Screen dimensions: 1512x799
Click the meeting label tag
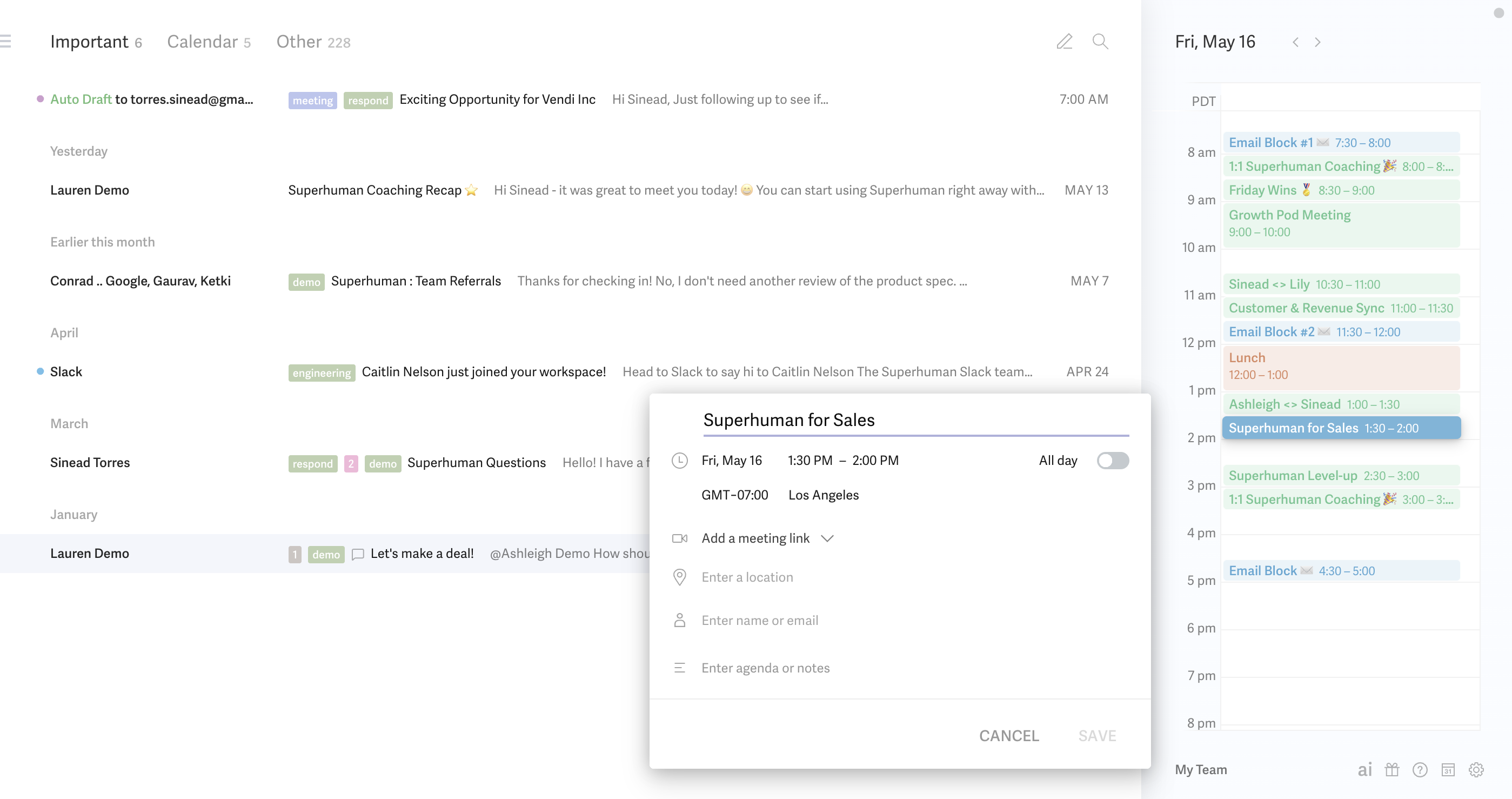point(312,101)
